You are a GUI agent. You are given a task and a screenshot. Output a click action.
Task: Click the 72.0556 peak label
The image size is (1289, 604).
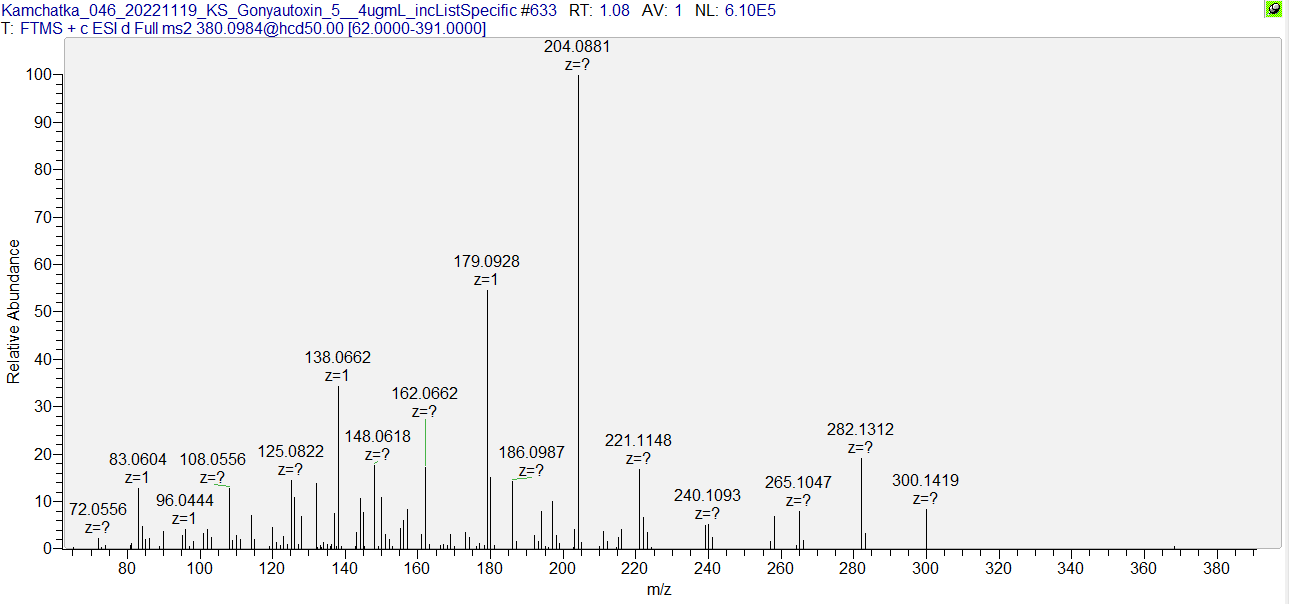point(98,510)
